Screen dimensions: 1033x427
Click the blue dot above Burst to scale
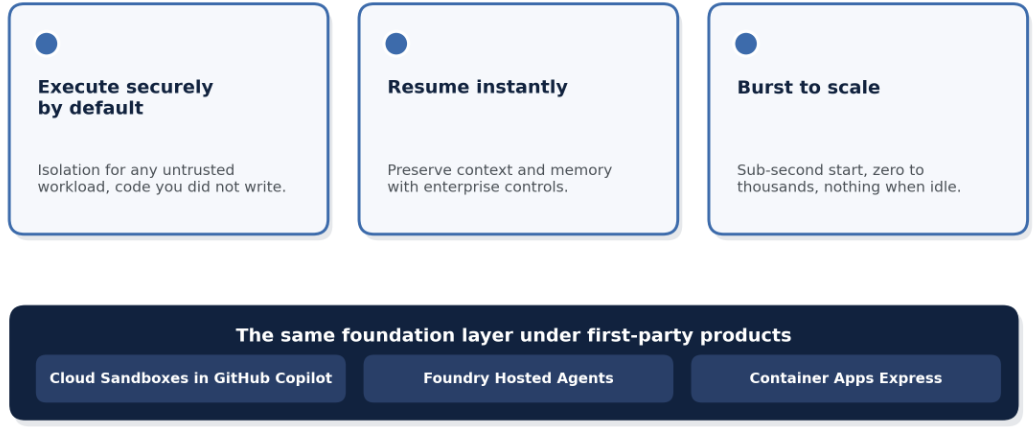point(746,44)
